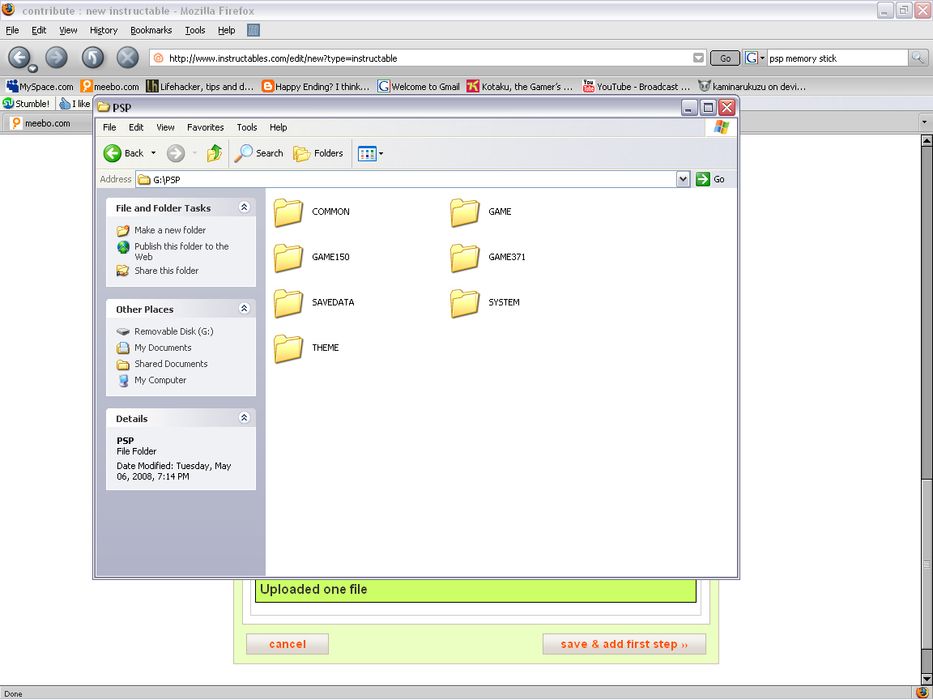Select the SYSTEM folder icon
This screenshot has width=933, height=700.
coord(465,303)
